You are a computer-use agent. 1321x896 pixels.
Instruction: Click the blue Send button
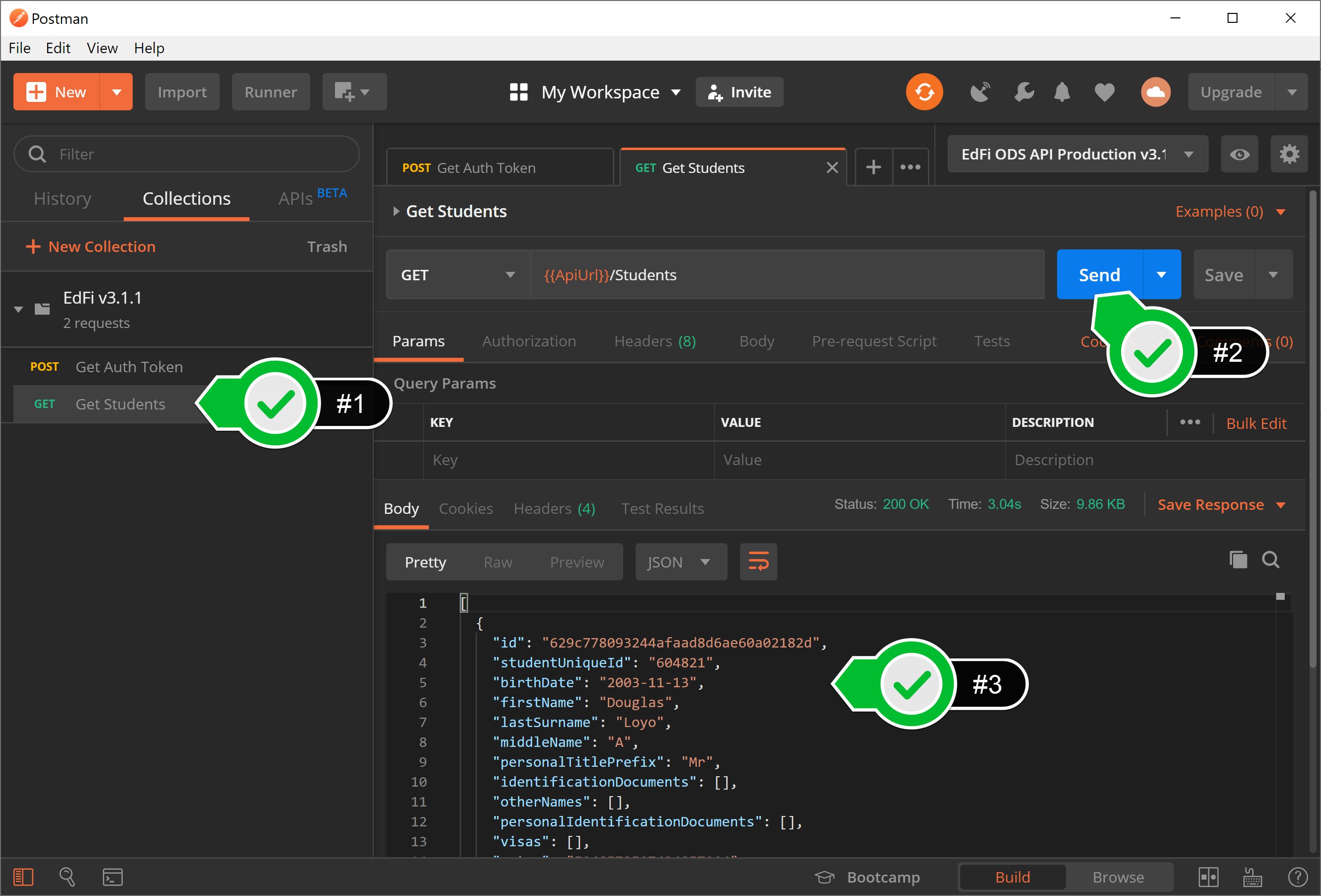coord(1099,275)
